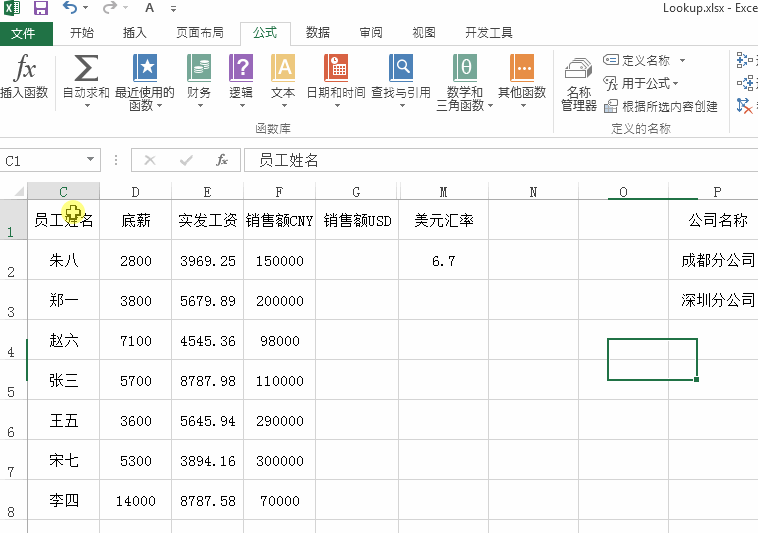
Task: Select cell containing 李四
Action: [x=63, y=501]
